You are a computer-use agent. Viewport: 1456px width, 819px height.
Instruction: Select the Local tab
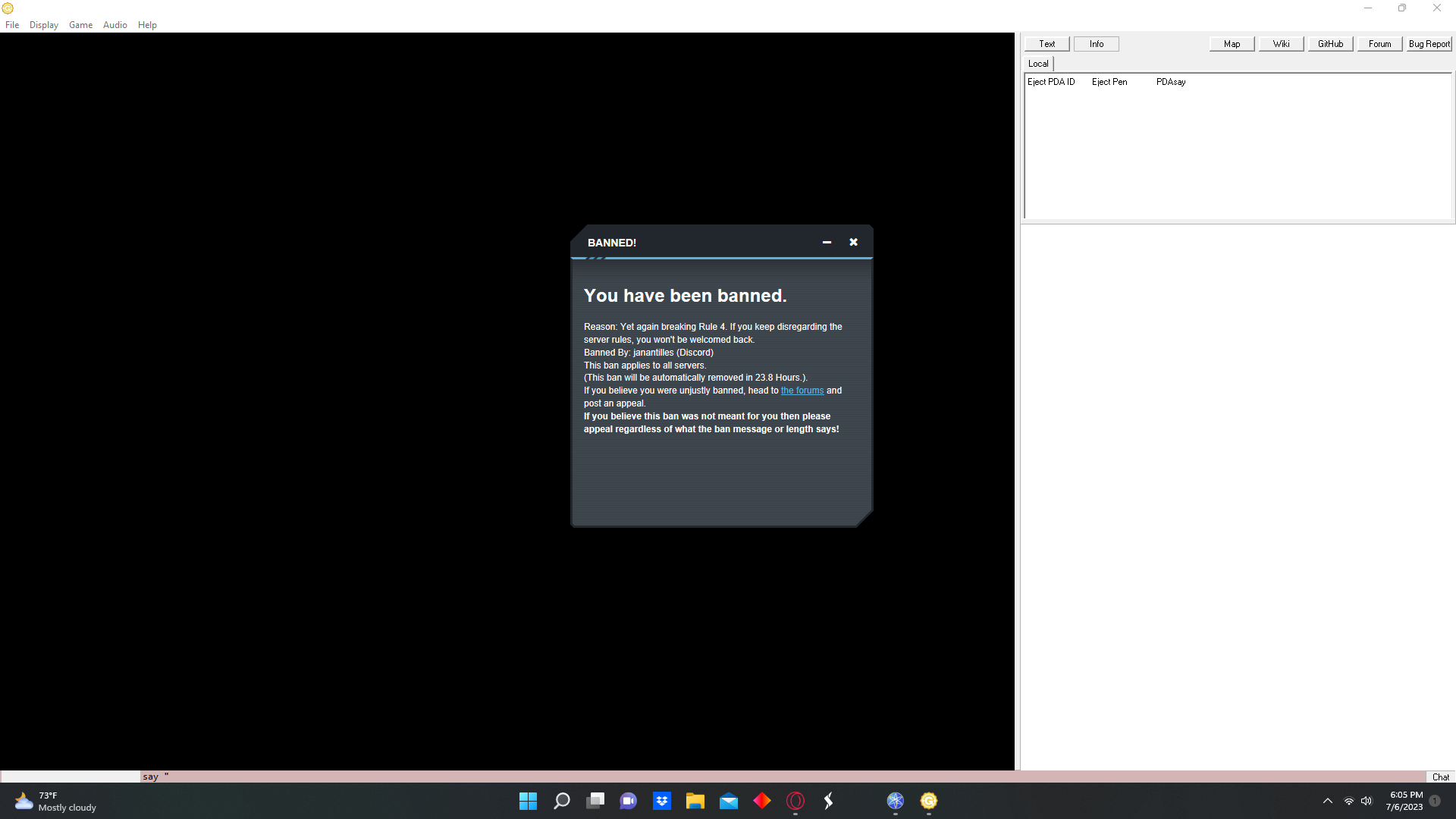(1038, 64)
